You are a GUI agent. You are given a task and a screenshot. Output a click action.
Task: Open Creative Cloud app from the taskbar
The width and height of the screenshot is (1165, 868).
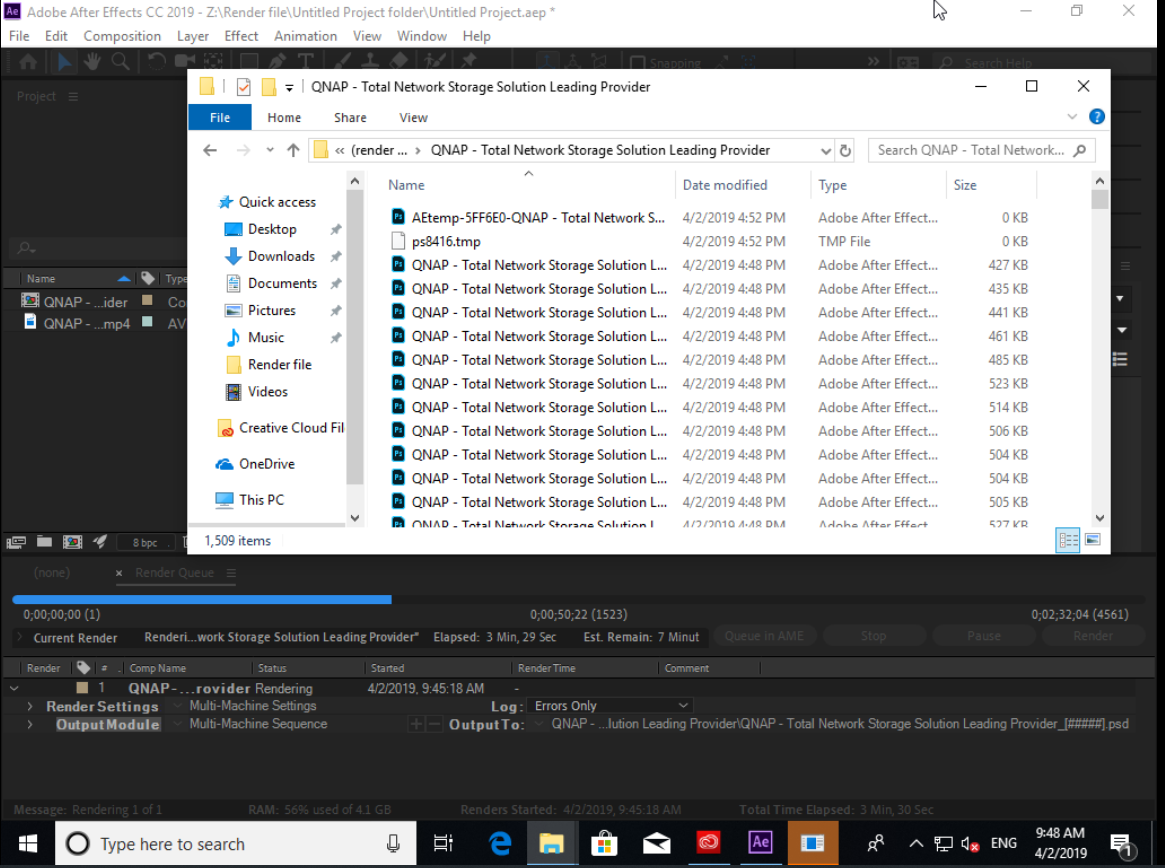point(708,843)
